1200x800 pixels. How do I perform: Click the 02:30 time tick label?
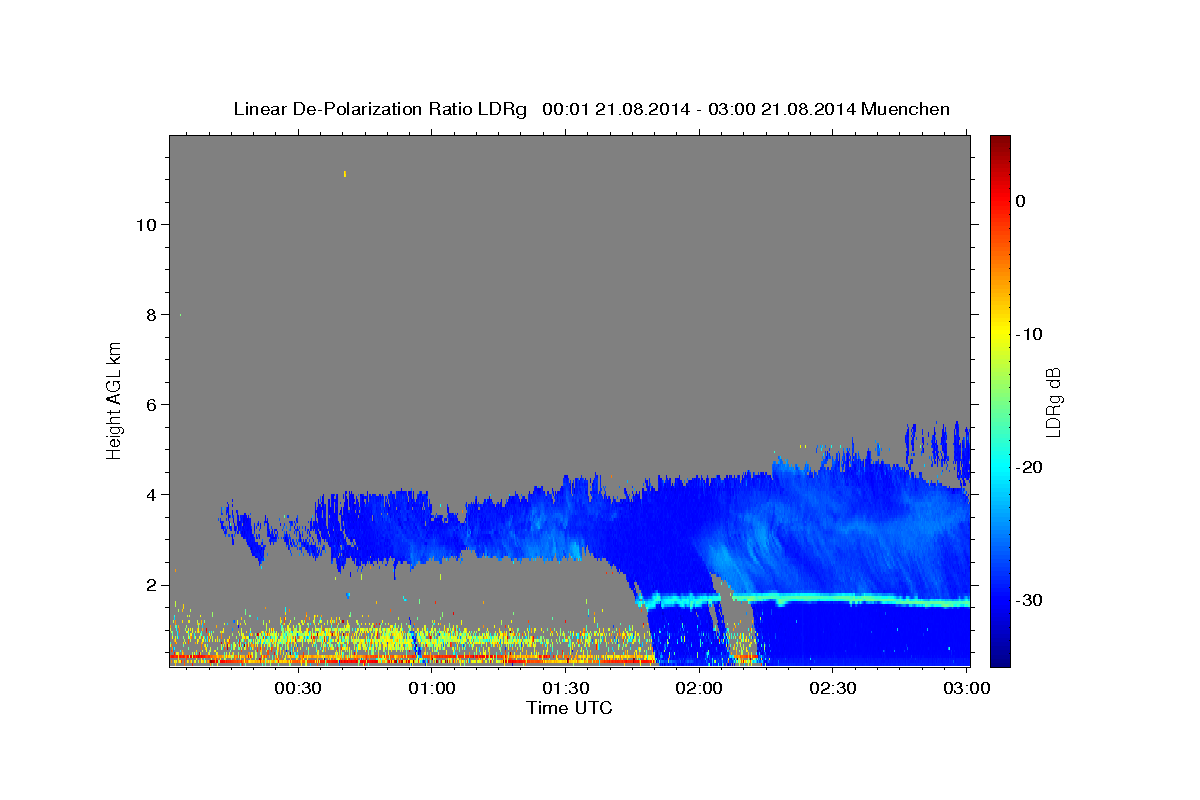(x=833, y=688)
